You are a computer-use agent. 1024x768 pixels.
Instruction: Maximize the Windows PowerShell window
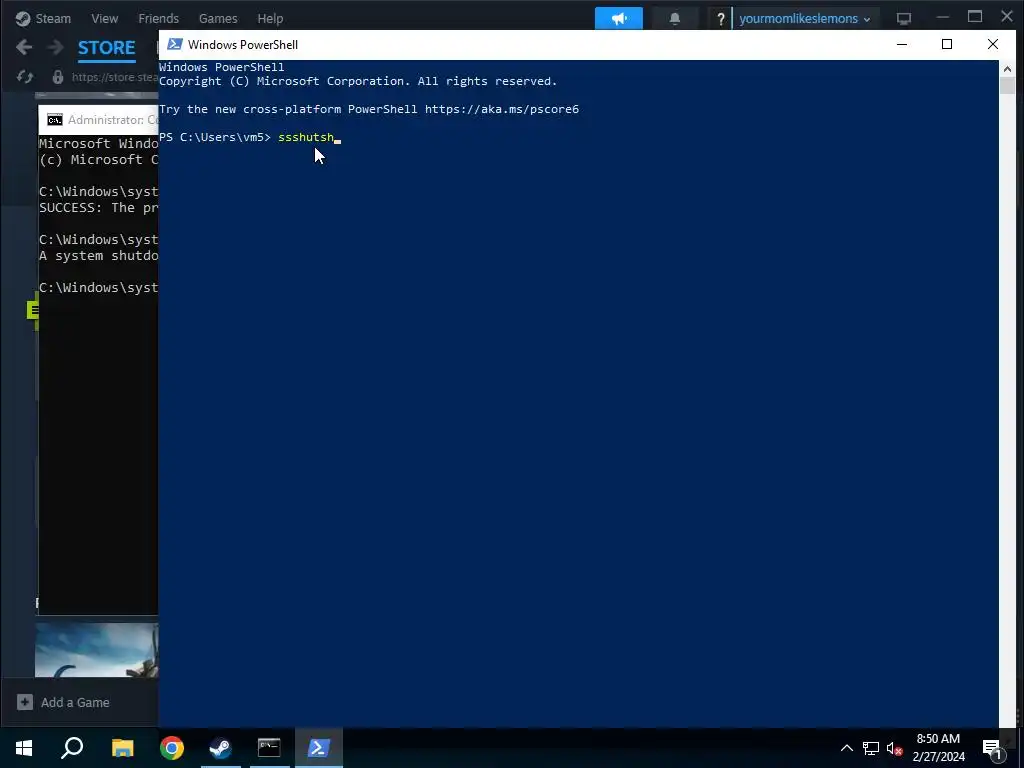[x=947, y=44]
